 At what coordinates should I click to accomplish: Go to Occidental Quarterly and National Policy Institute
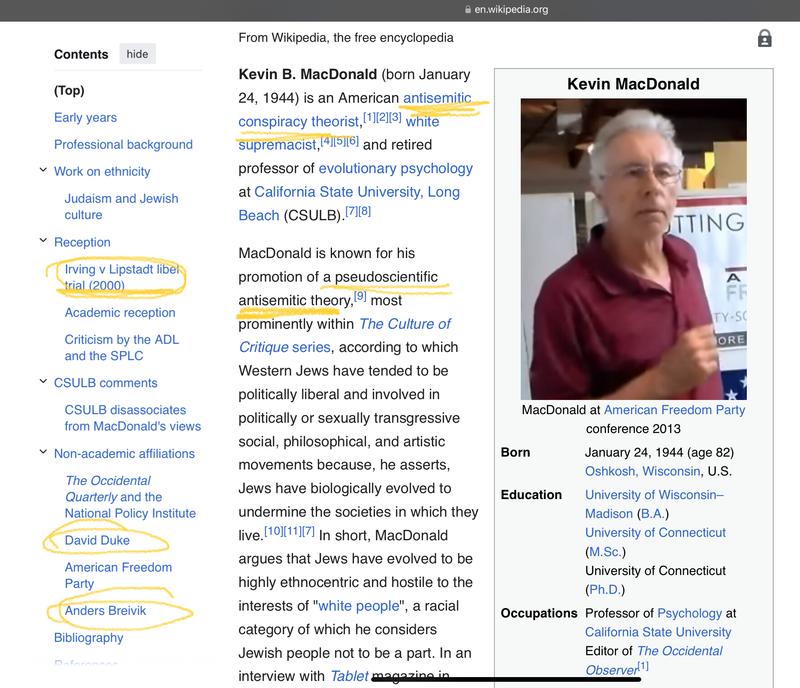130,497
